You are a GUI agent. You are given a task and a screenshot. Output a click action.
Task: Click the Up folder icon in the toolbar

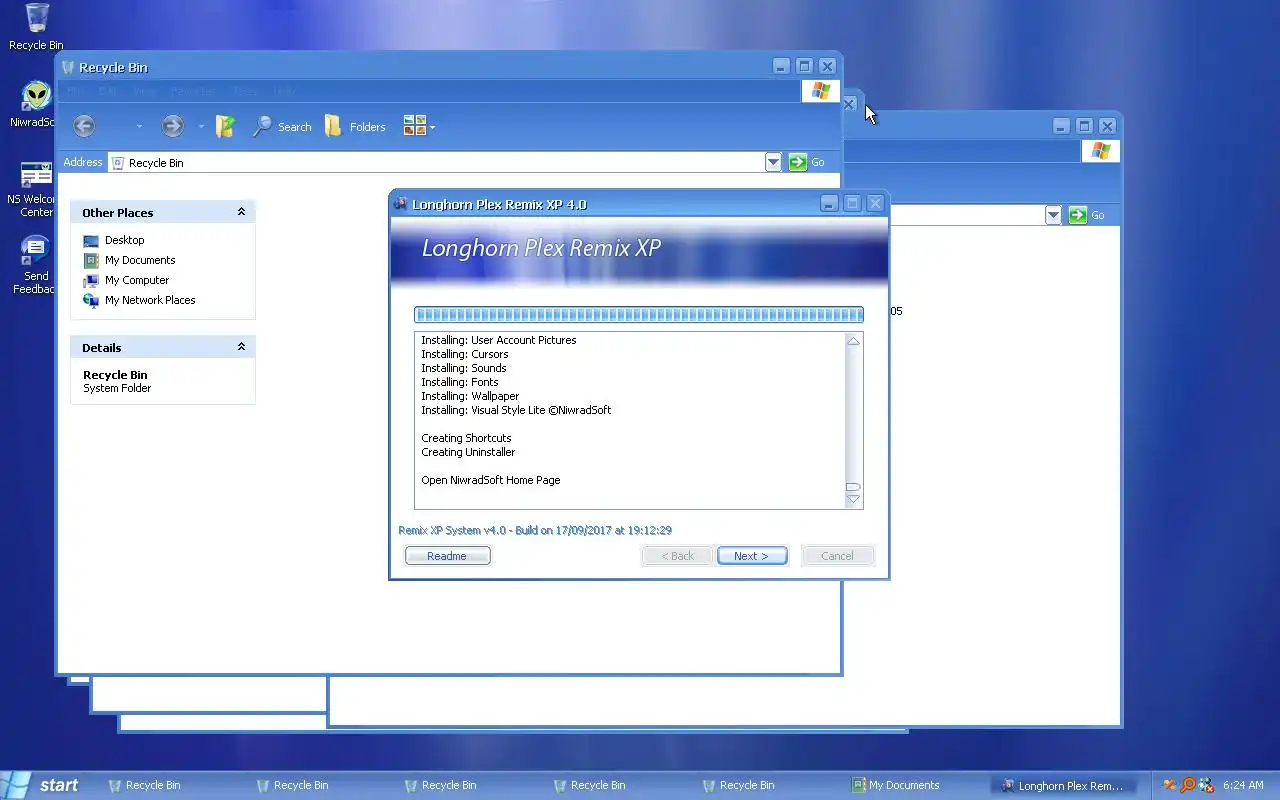coord(226,126)
